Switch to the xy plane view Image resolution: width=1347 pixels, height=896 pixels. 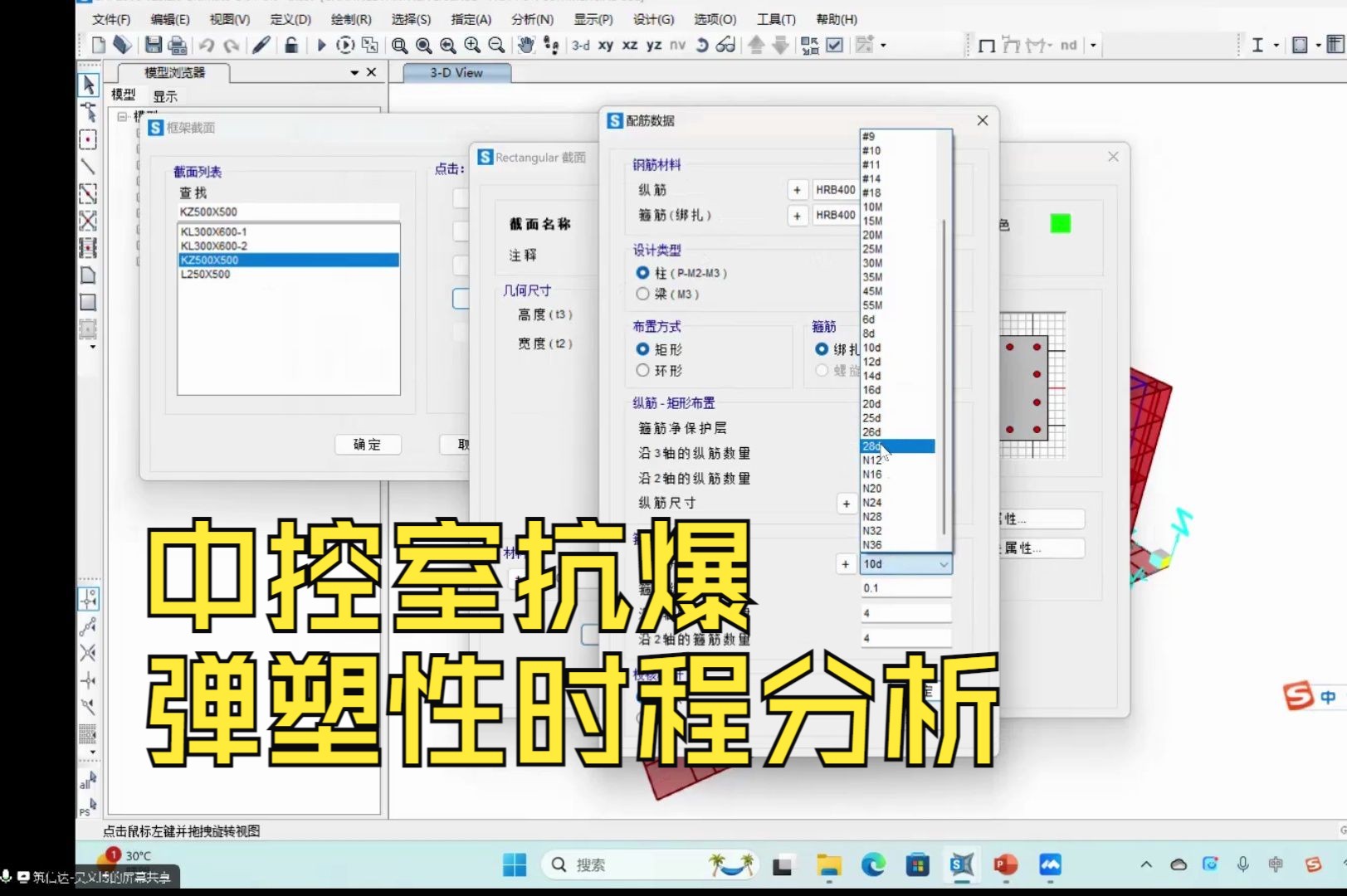[606, 45]
